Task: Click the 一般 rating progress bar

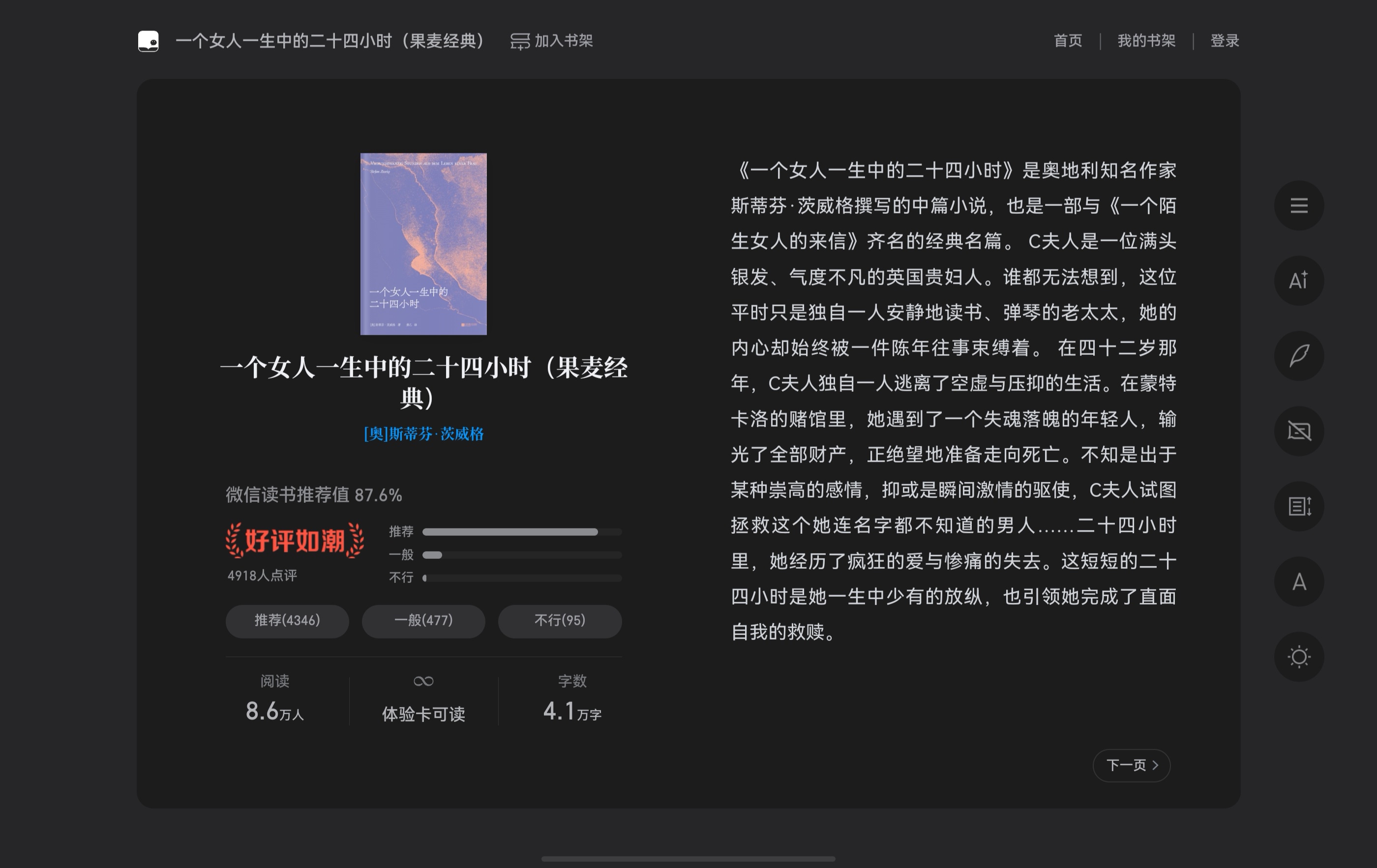Action: point(521,555)
